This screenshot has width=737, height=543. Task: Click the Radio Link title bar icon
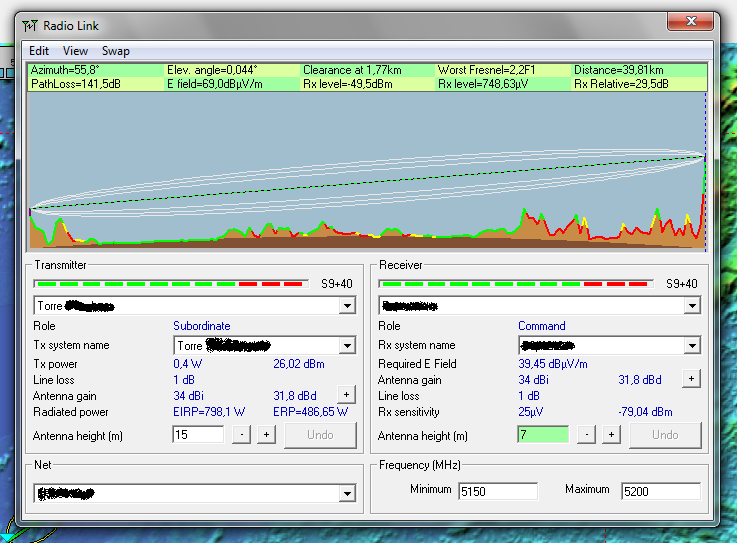pos(30,26)
